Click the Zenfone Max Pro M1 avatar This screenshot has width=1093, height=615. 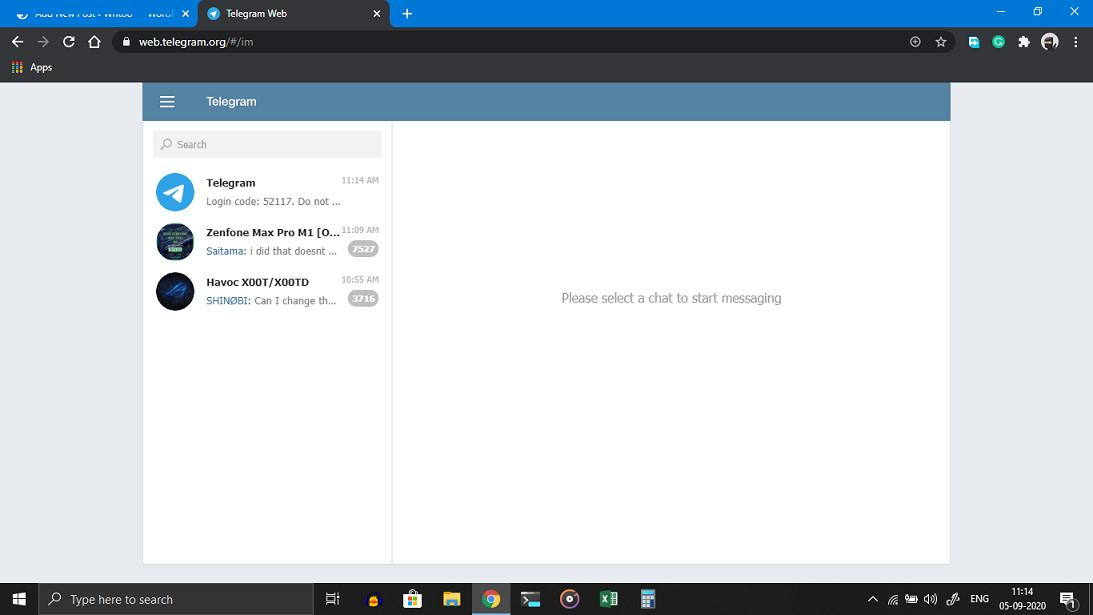(x=175, y=241)
